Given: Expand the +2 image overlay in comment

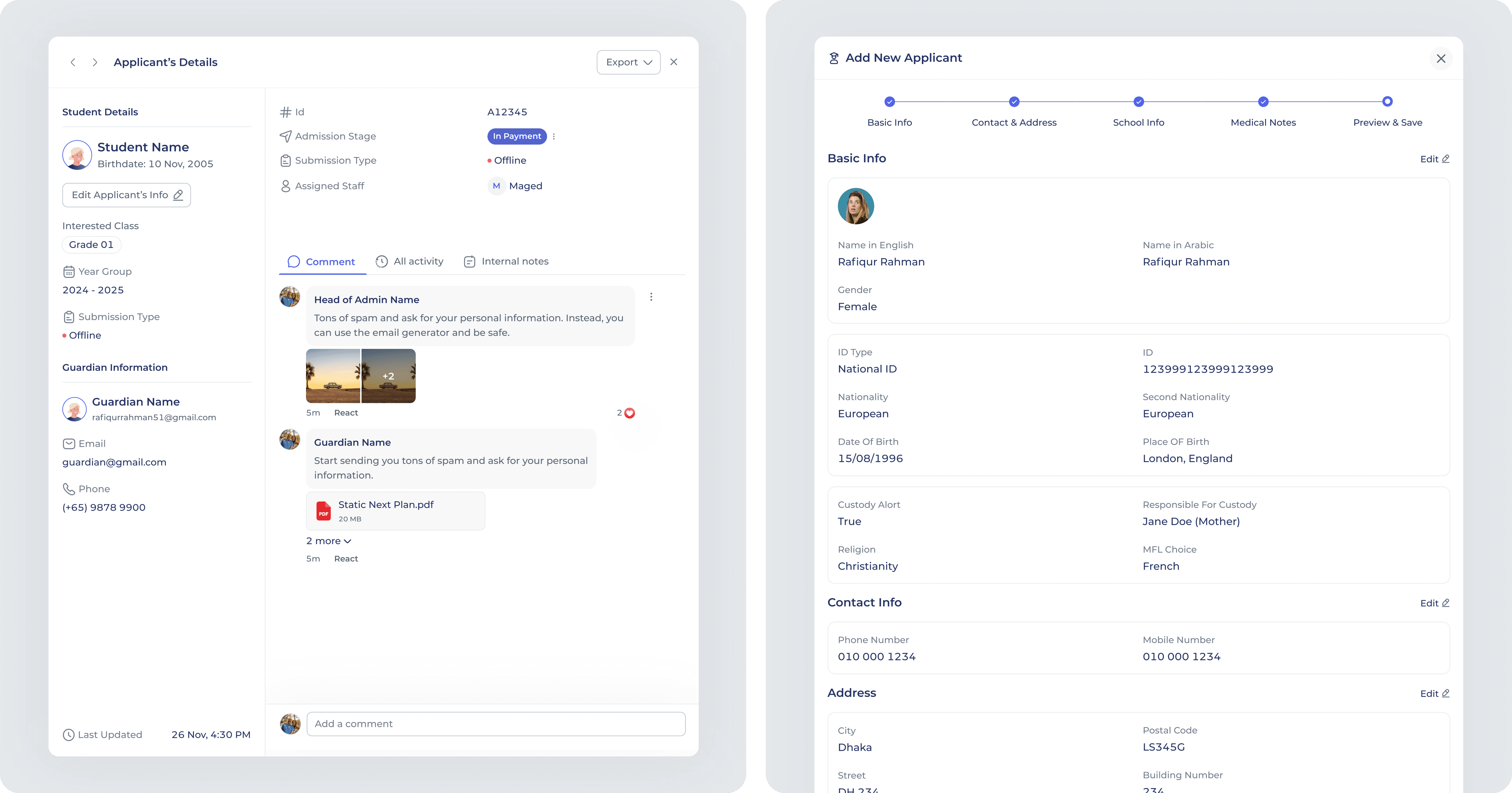Looking at the screenshot, I should 389,375.
